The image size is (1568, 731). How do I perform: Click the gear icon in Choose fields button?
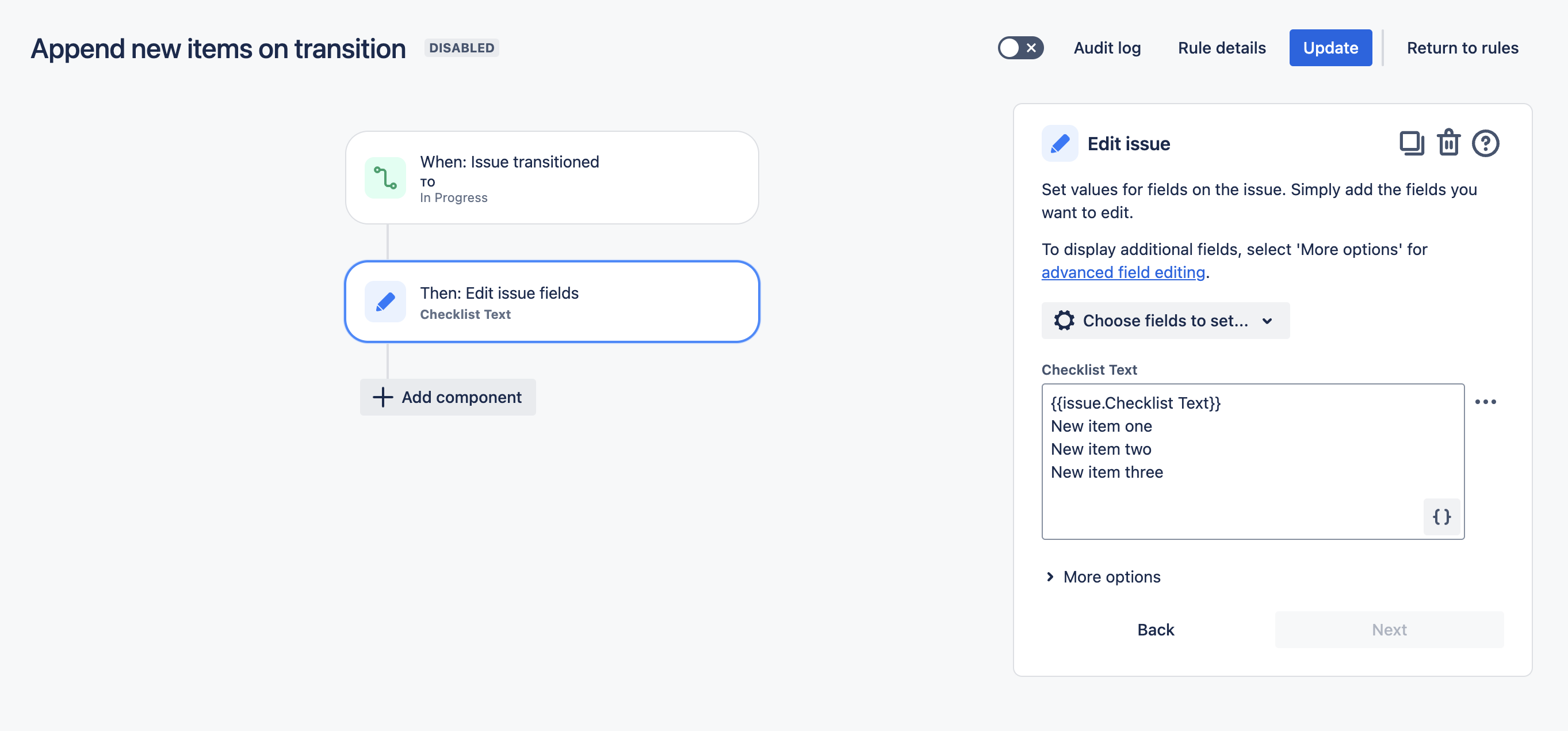pyautogui.click(x=1064, y=321)
